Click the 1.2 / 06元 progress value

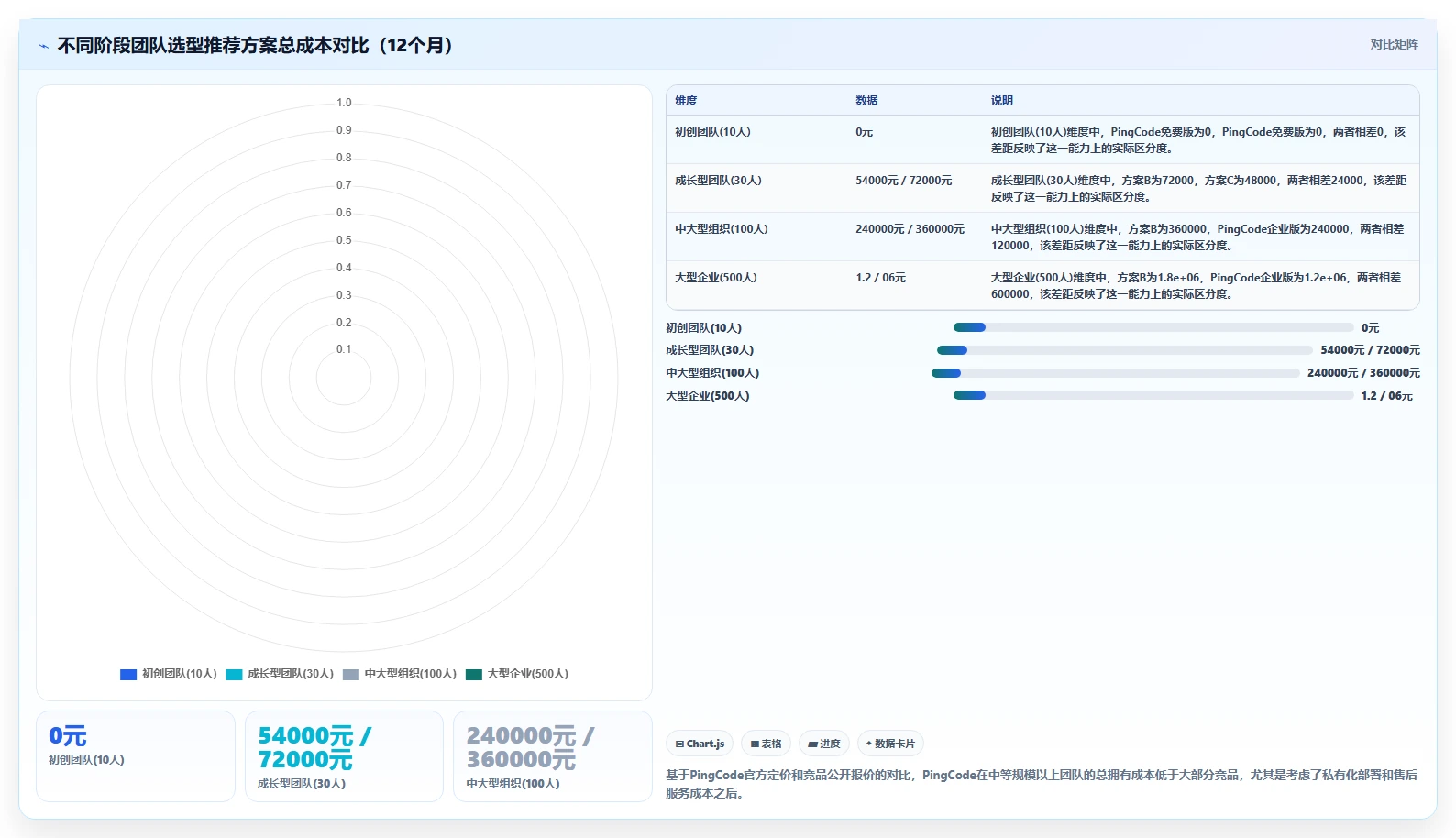[x=1387, y=396]
